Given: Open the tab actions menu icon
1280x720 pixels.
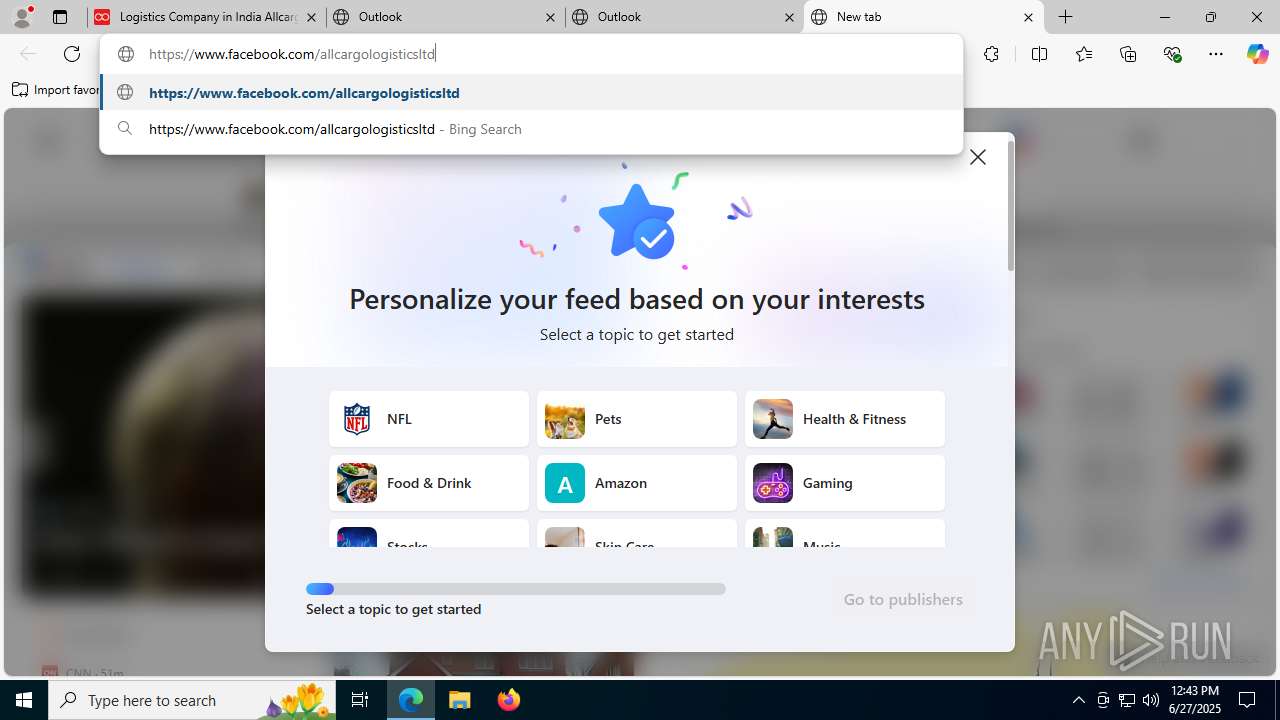Looking at the screenshot, I should tap(60, 17).
